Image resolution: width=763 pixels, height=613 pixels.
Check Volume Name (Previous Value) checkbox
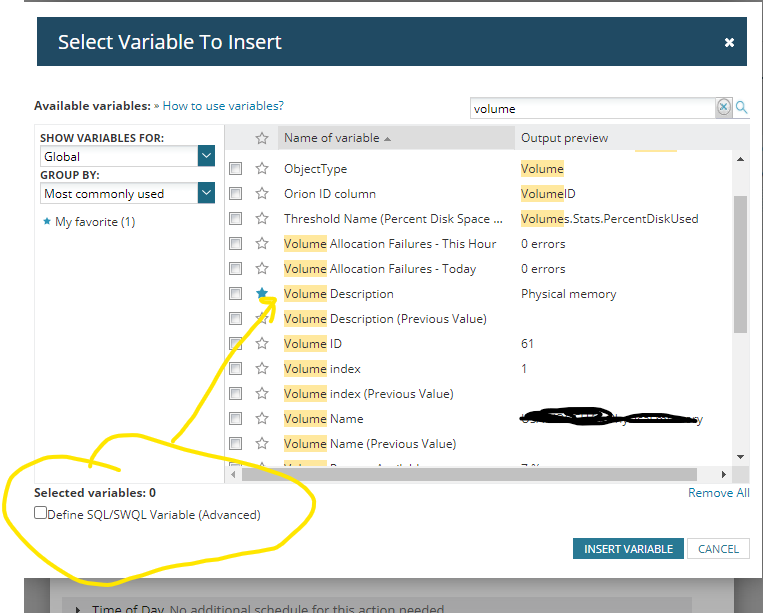pyautogui.click(x=236, y=444)
